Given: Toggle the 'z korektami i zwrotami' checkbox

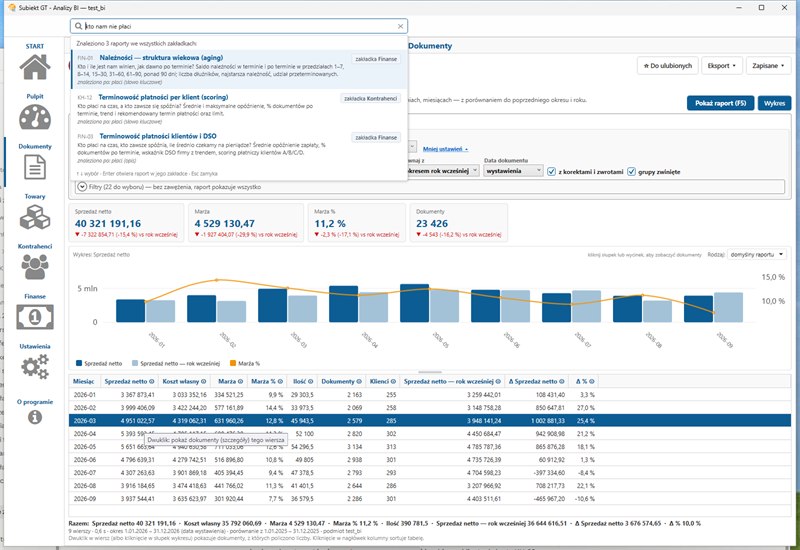Looking at the screenshot, I should point(551,171).
